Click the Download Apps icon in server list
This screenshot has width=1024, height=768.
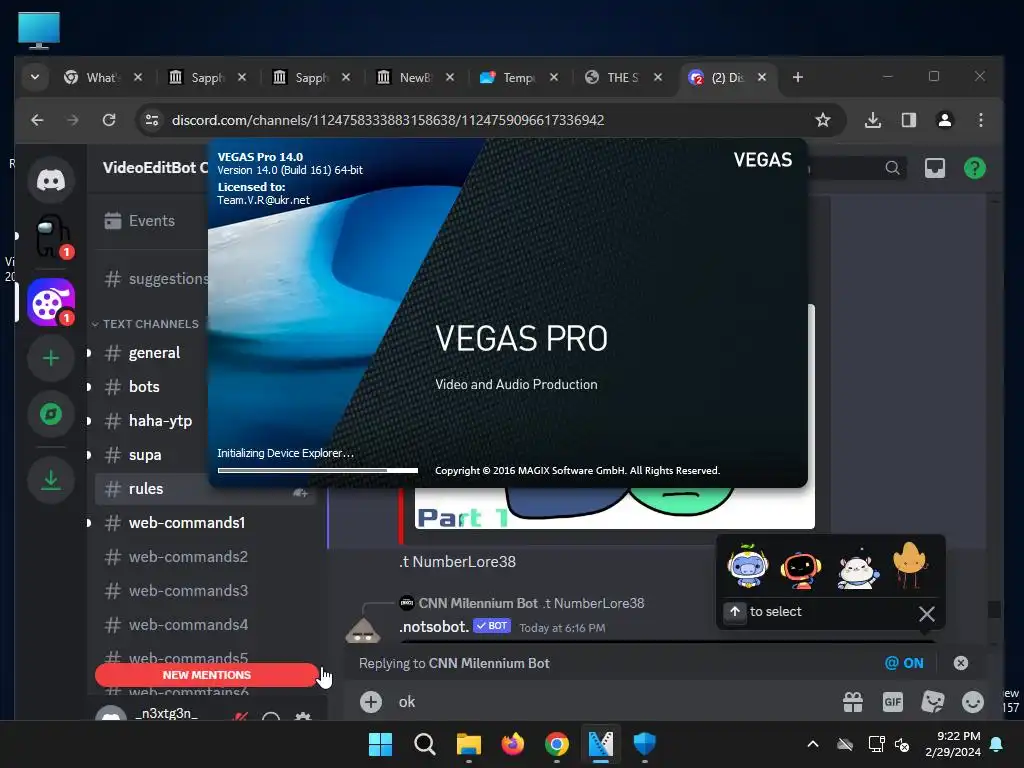coord(51,481)
